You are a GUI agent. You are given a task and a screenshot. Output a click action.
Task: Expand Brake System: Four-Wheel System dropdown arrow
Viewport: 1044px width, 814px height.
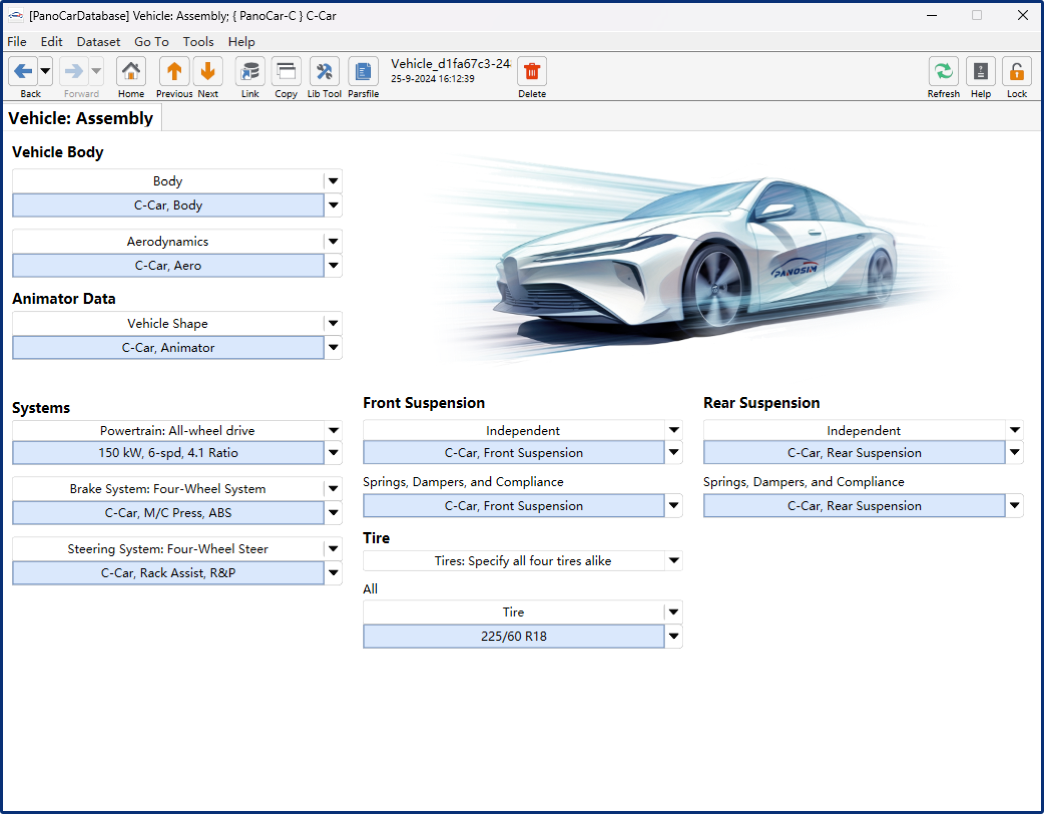pos(333,489)
